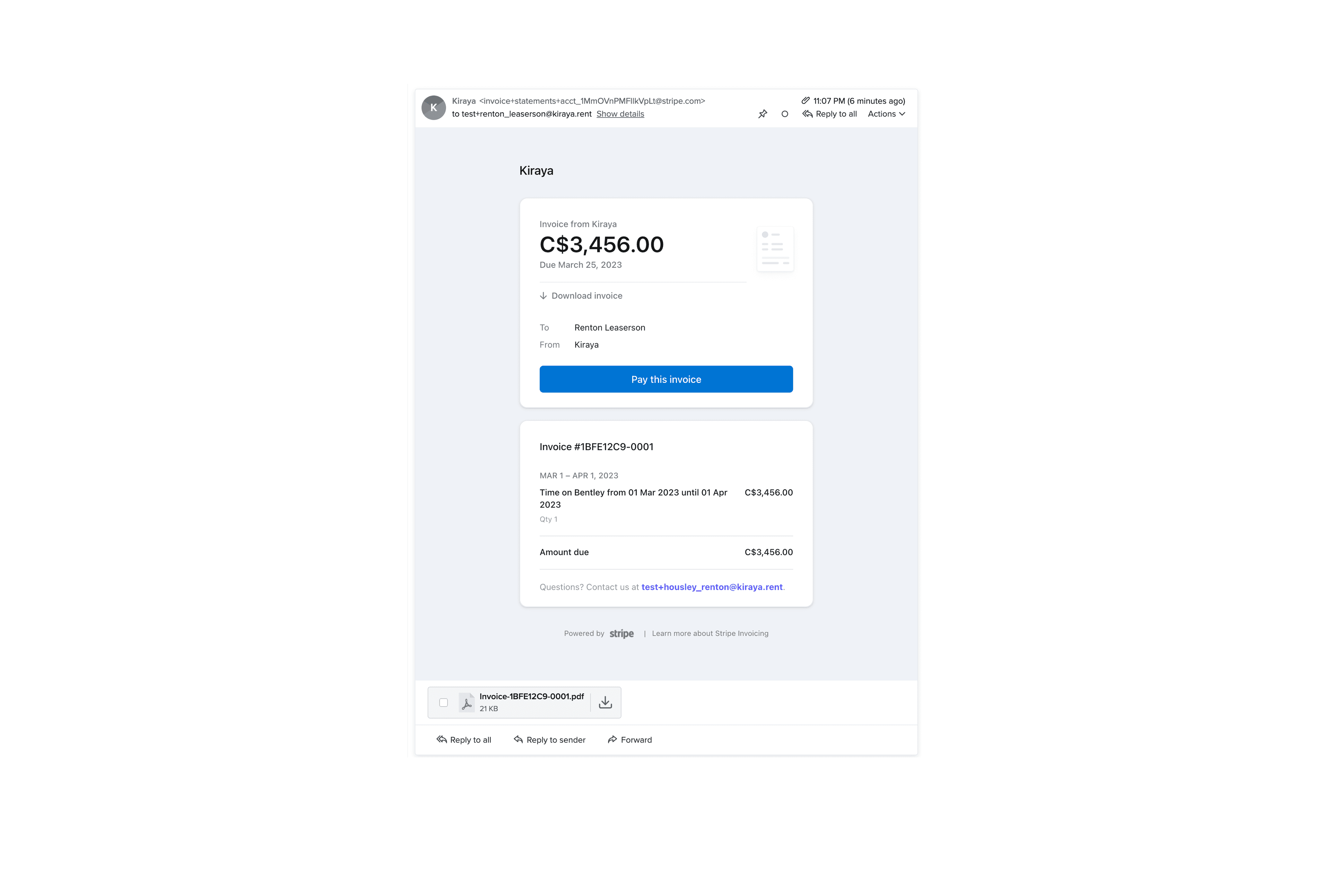
Task: Click the paperclip attachment icon near timestamp
Action: coord(805,100)
